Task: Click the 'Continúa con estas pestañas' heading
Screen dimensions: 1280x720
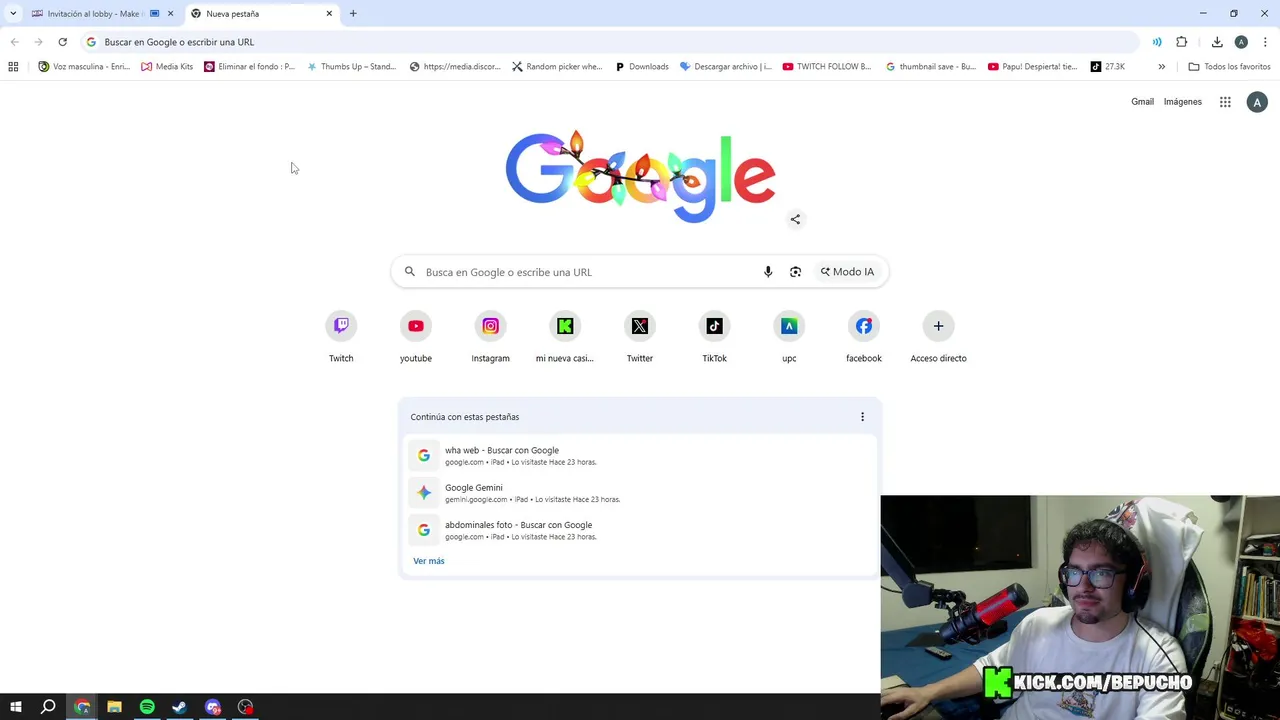Action: click(x=465, y=417)
